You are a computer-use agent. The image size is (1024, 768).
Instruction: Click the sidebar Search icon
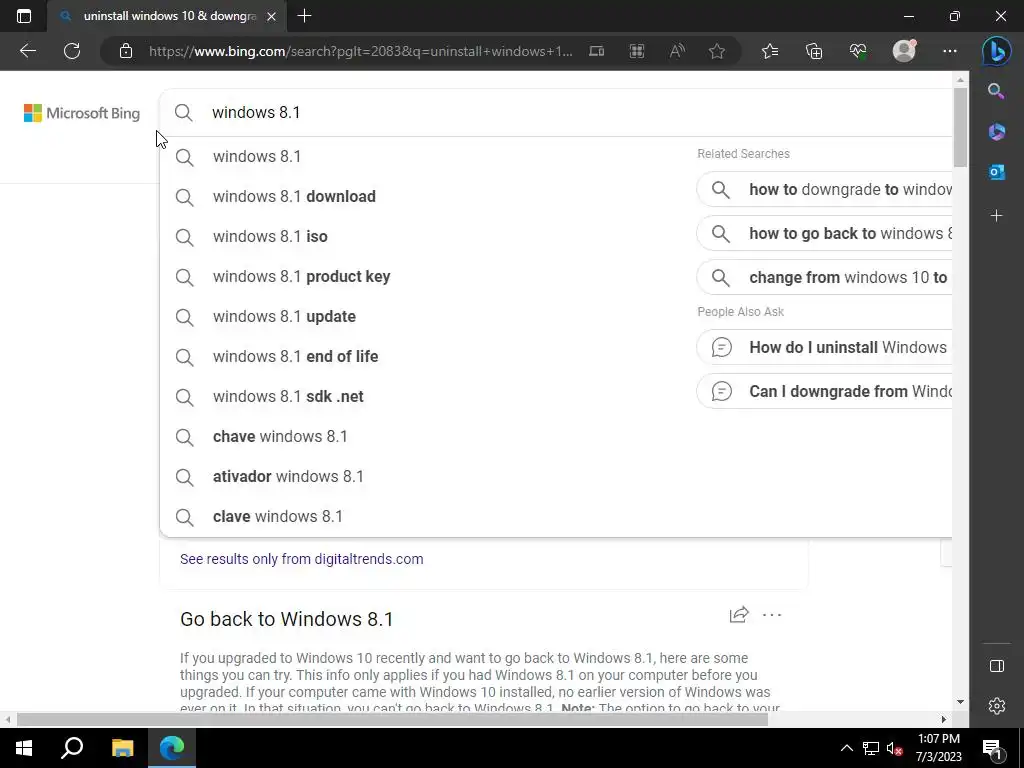click(996, 91)
